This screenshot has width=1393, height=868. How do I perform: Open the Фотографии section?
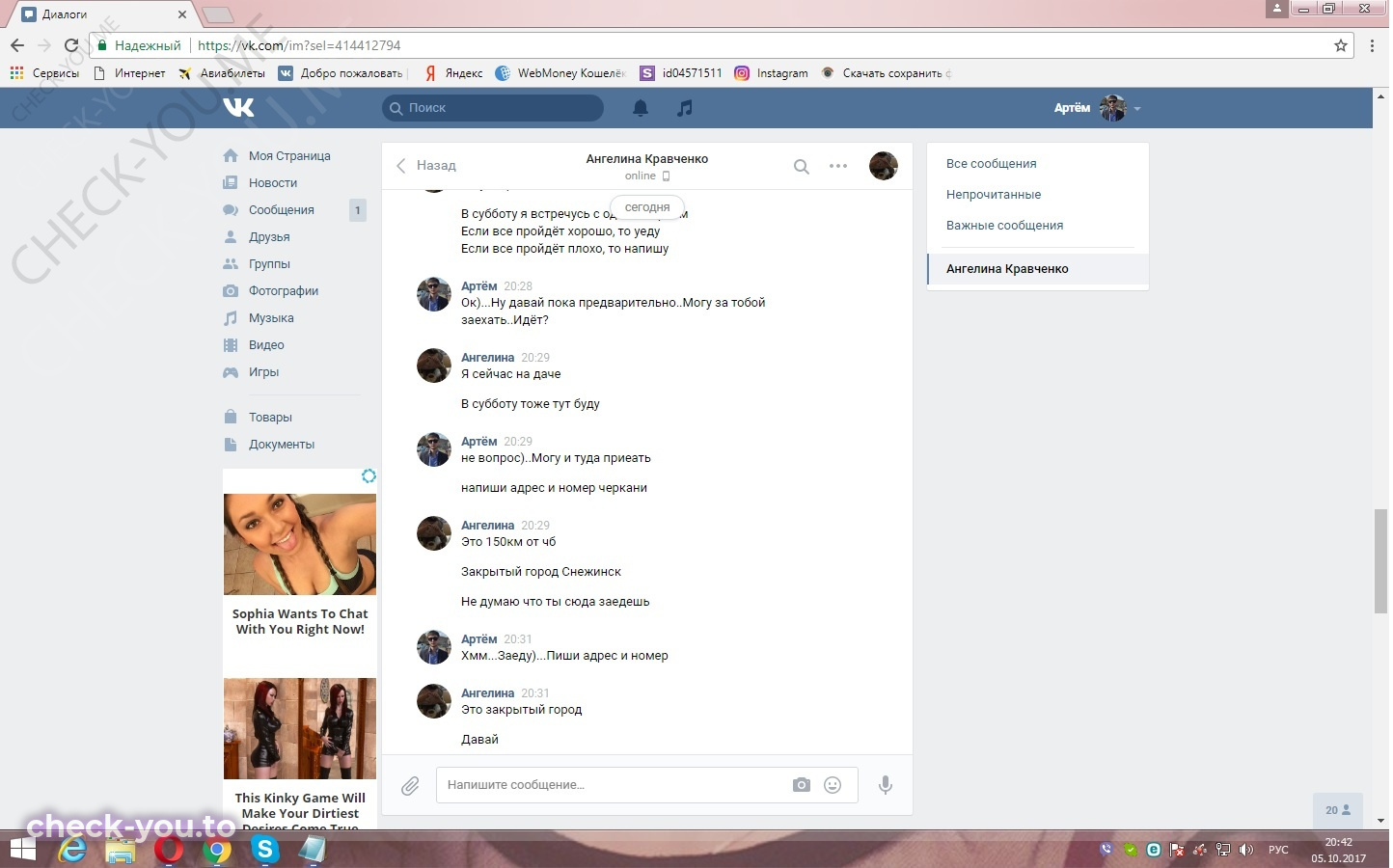(284, 291)
